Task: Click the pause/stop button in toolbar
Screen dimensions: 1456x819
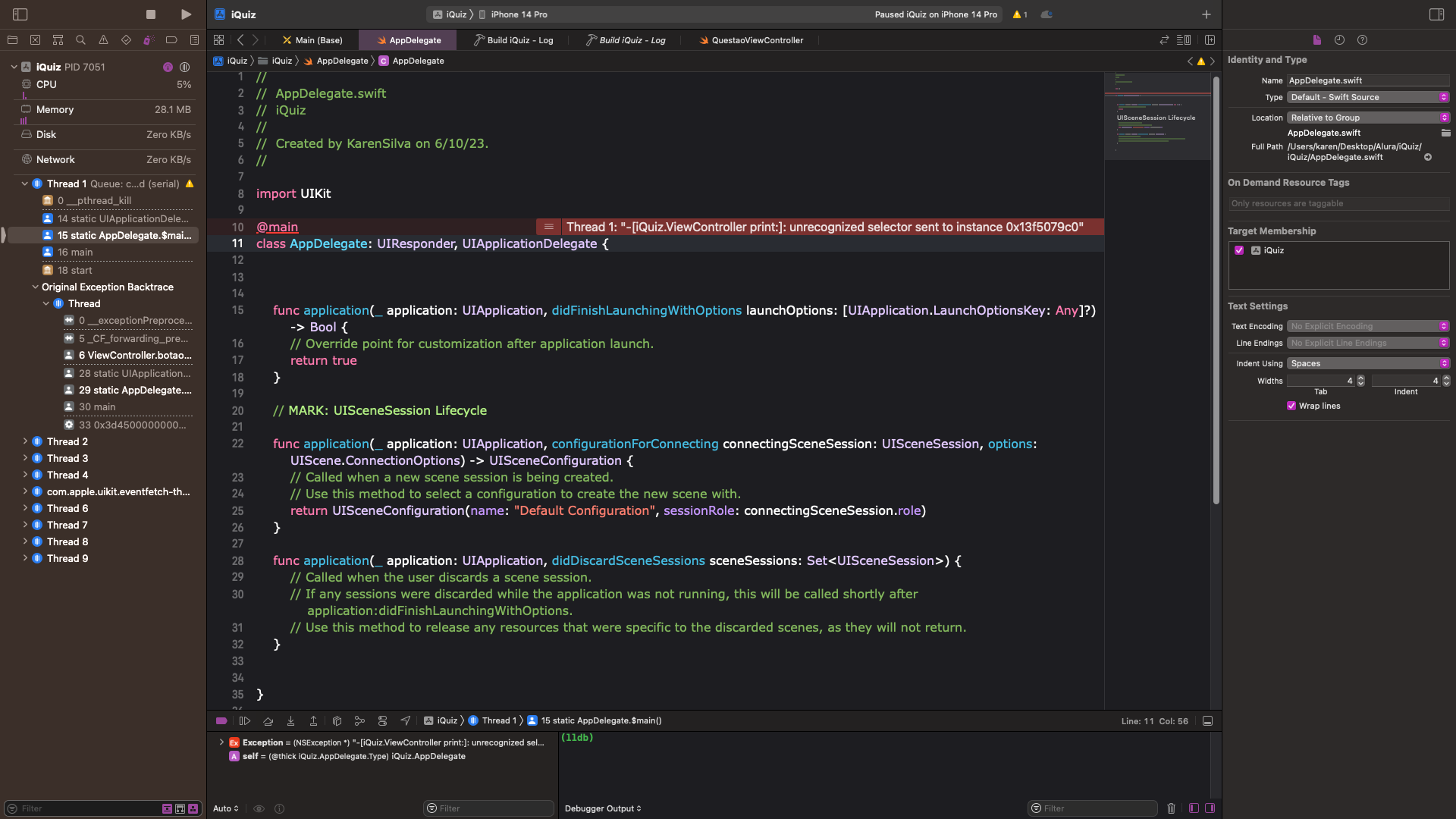Action: [x=151, y=13]
